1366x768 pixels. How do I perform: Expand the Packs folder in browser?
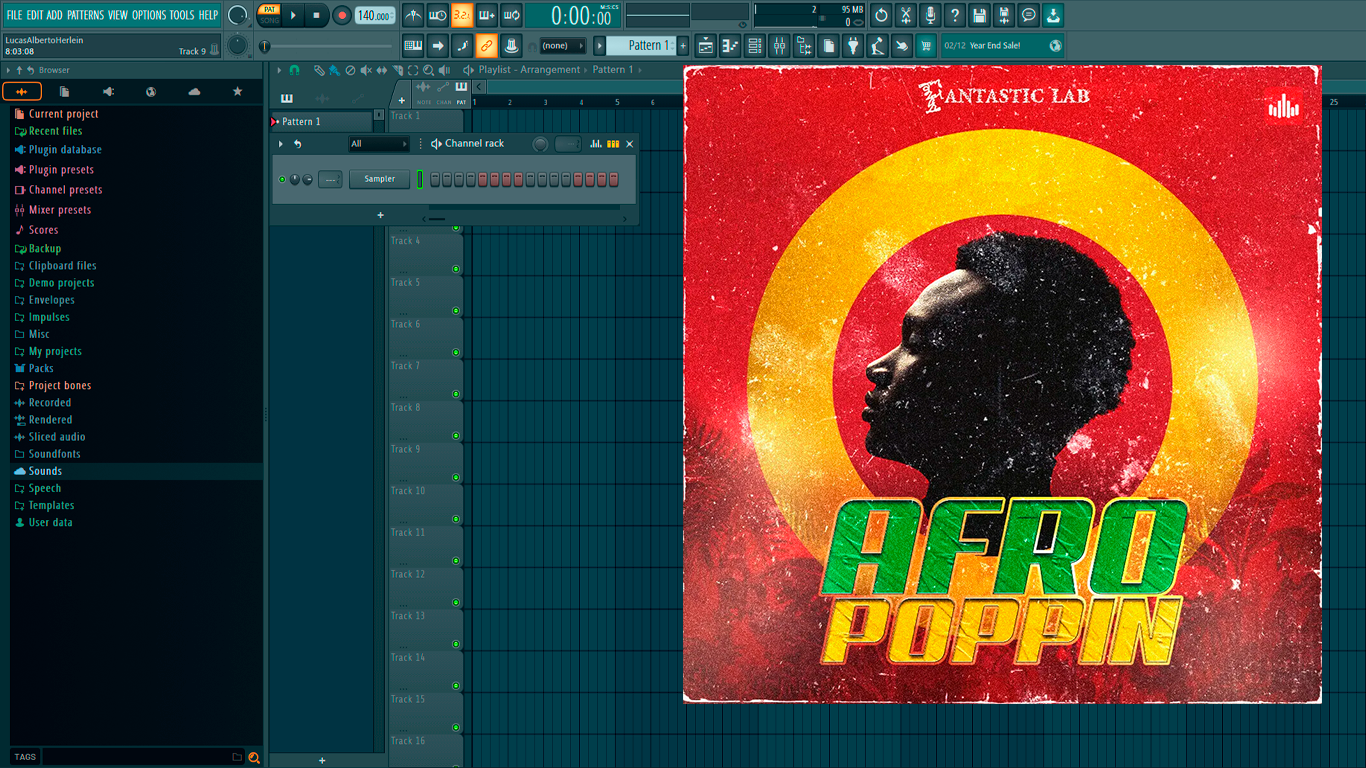coord(41,368)
